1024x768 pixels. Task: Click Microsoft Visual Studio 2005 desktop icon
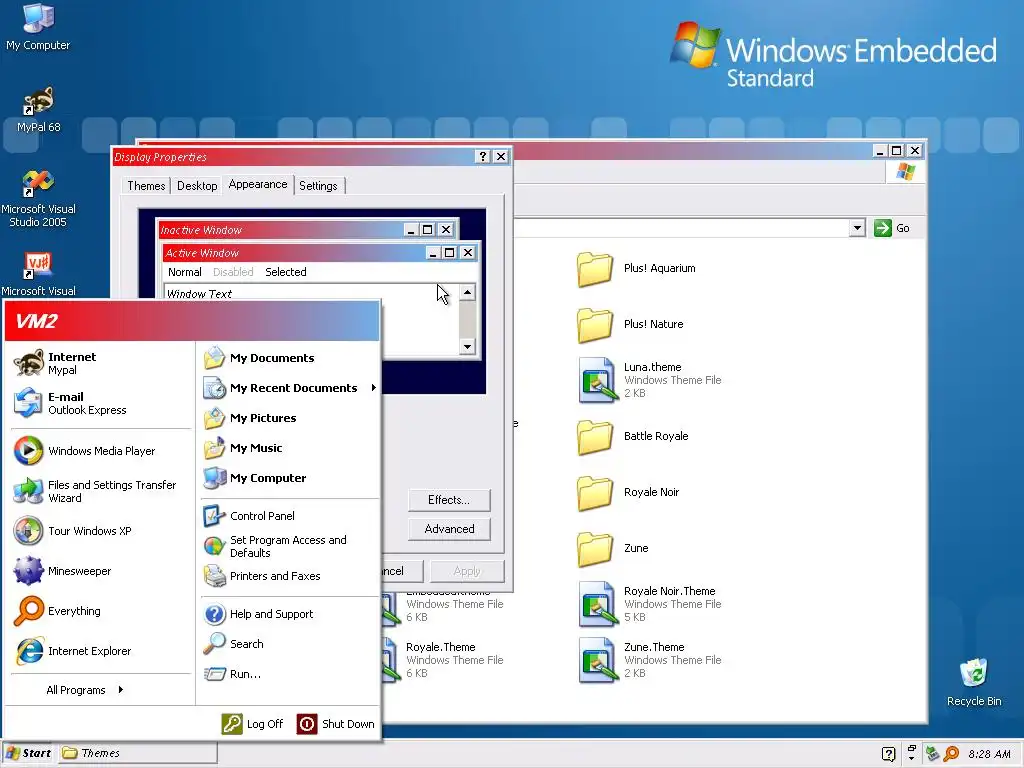[x=38, y=198]
